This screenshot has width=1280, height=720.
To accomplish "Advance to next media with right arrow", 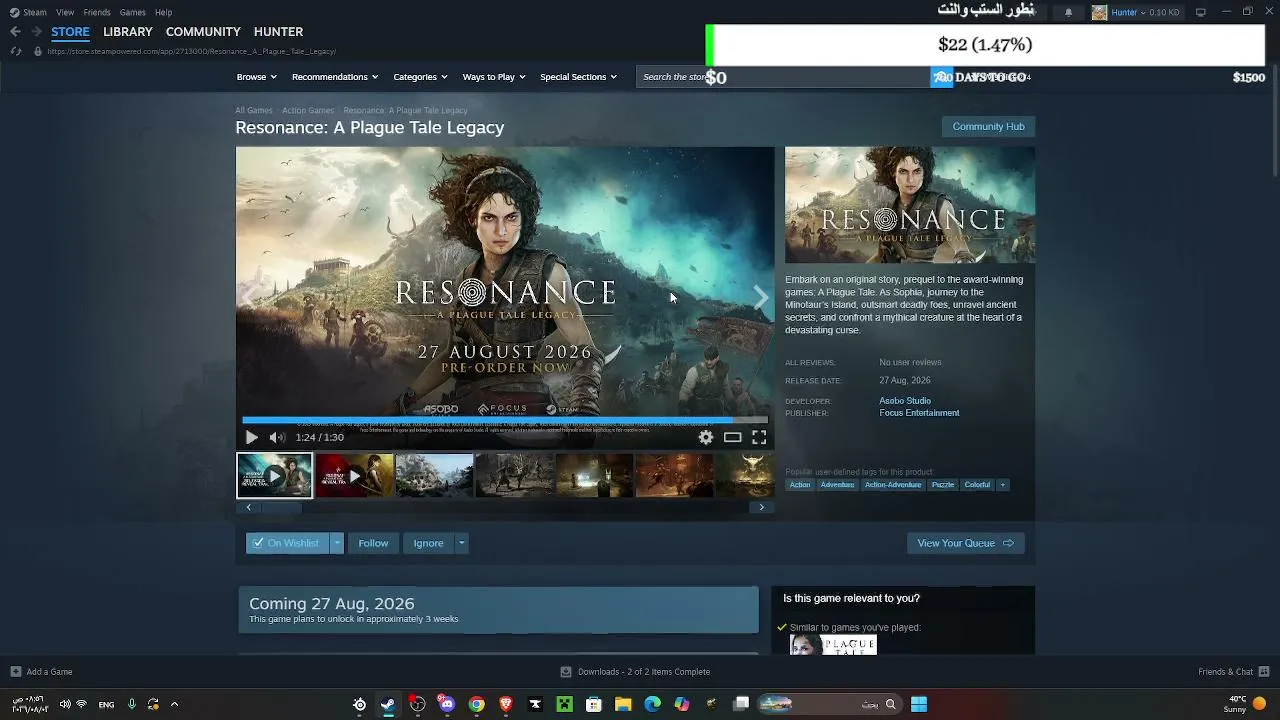I will tap(761, 297).
